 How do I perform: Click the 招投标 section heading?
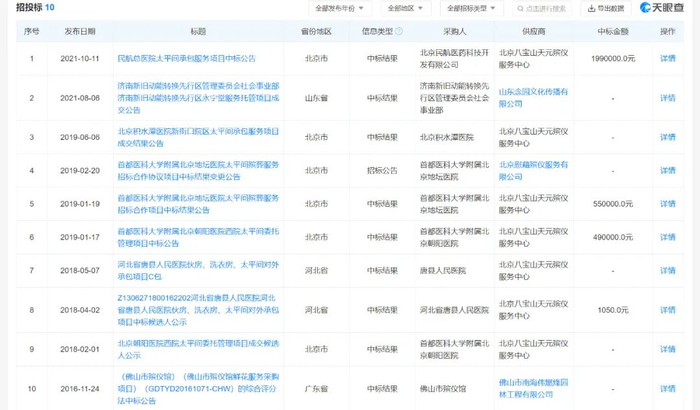[29, 7]
